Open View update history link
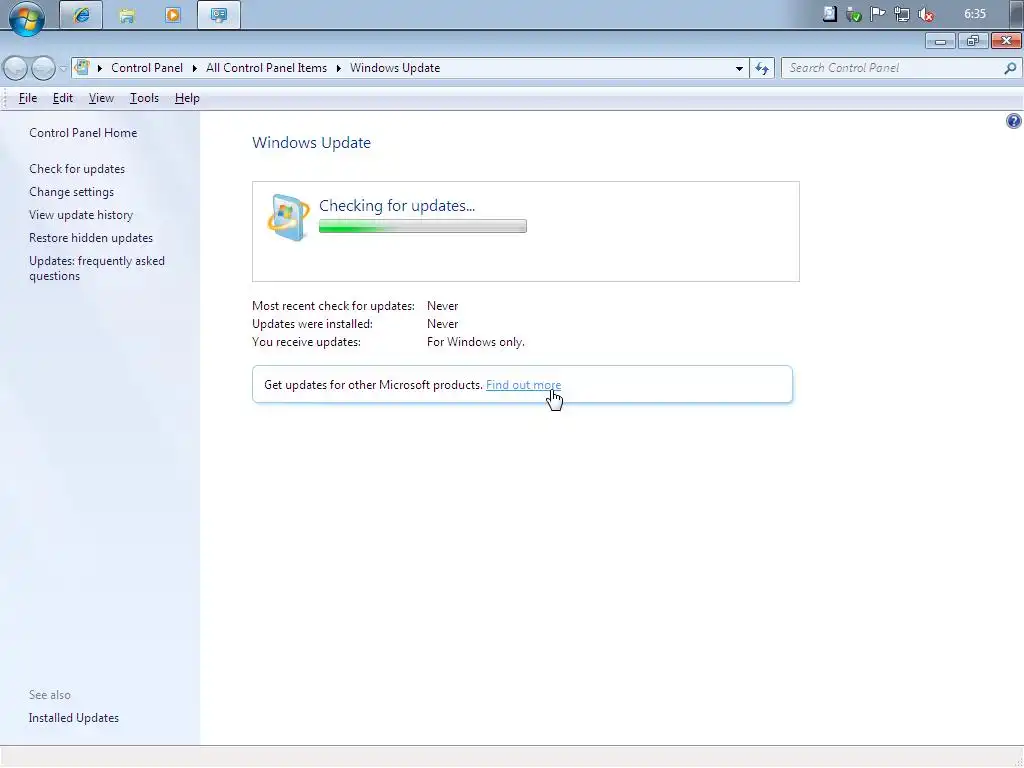Viewport: 1024px width, 768px height. click(81, 214)
